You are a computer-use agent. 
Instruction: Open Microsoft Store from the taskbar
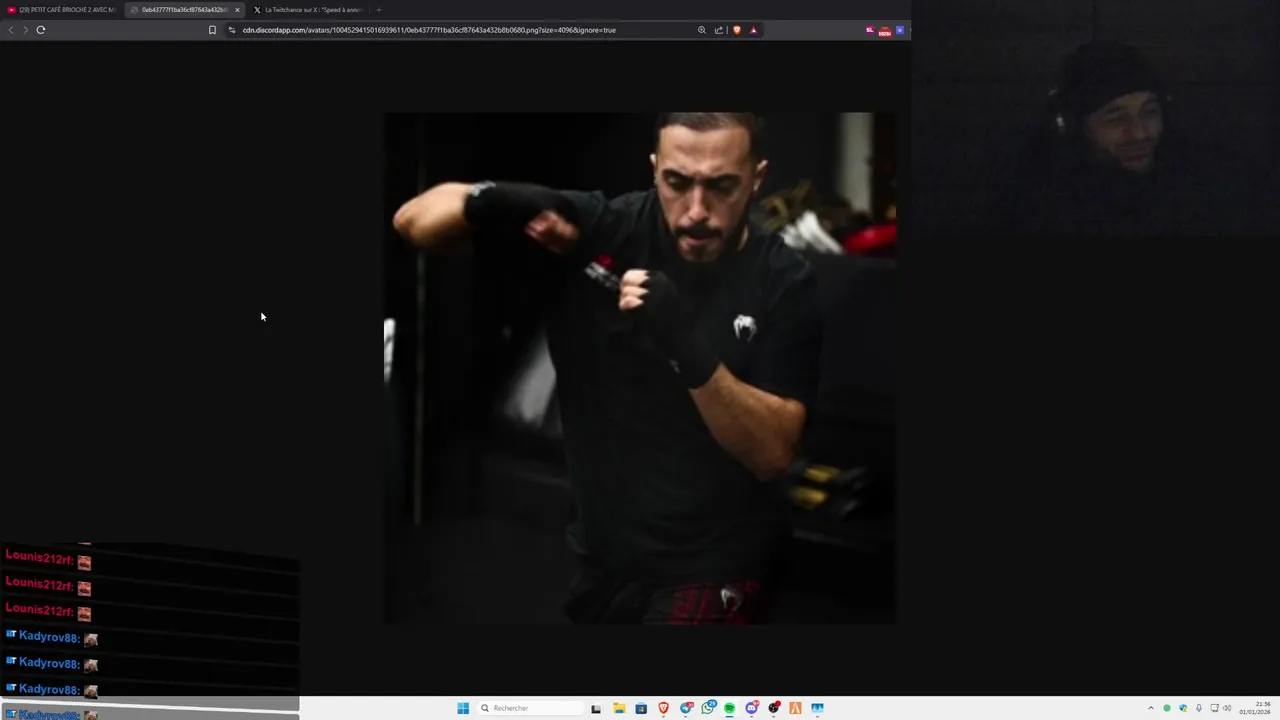(641, 708)
